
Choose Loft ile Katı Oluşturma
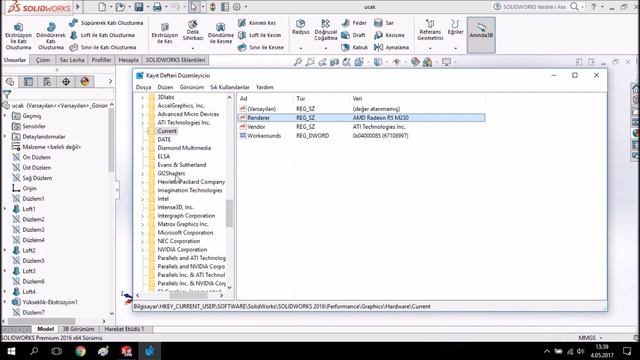[102, 35]
